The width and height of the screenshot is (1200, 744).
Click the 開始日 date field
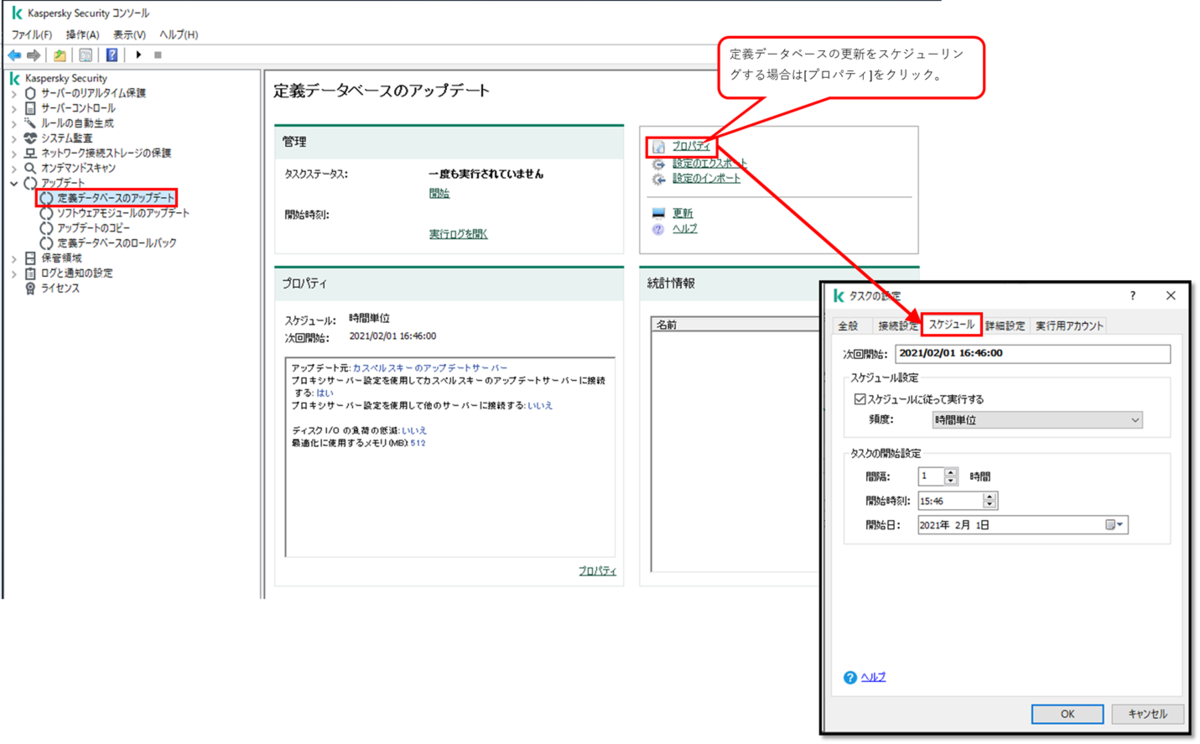coord(1022,524)
